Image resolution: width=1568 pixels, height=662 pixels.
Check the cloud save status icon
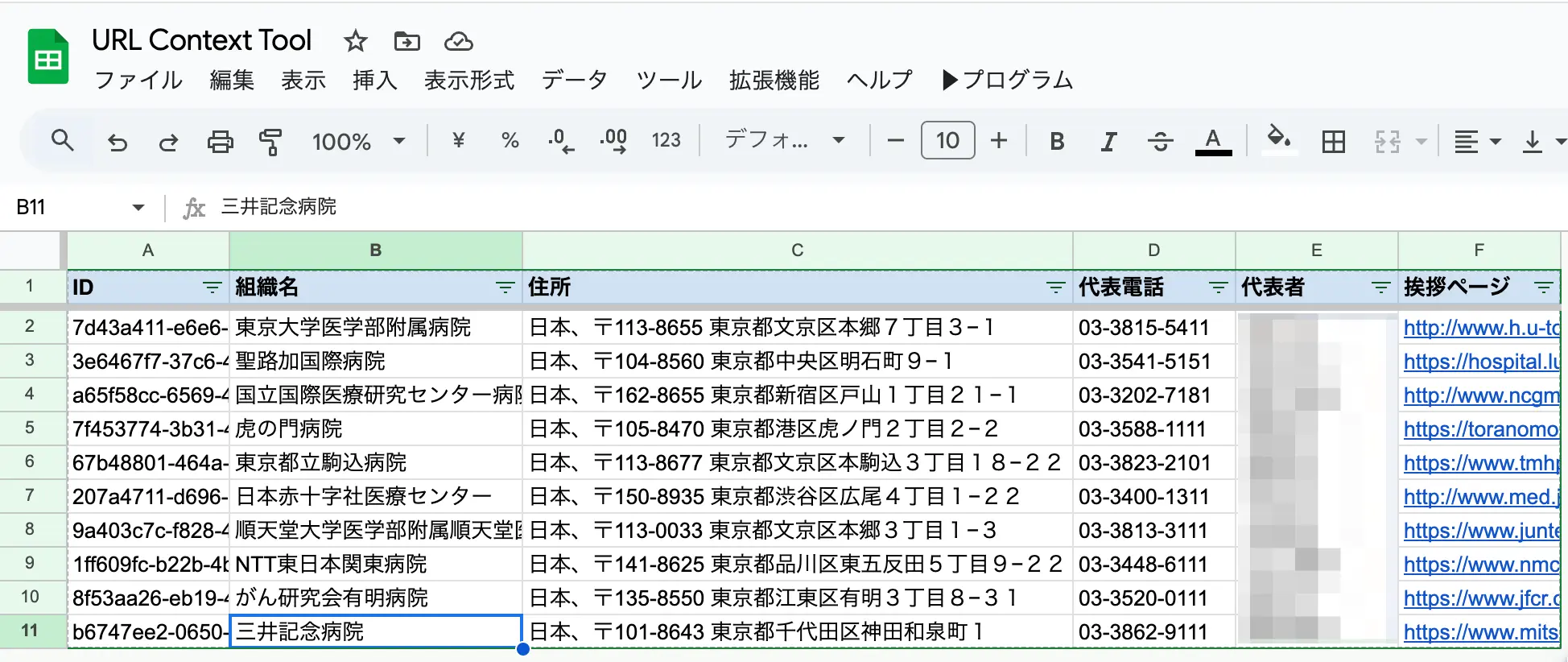point(458,41)
